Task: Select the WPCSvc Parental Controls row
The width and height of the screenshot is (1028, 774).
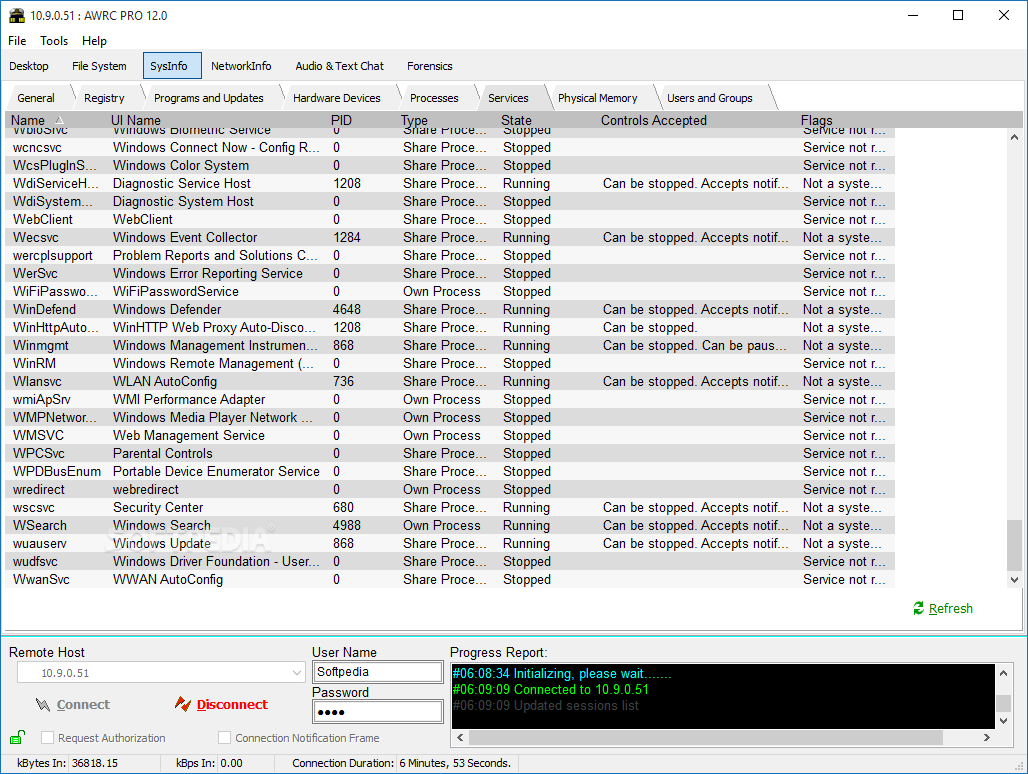Action: point(450,454)
